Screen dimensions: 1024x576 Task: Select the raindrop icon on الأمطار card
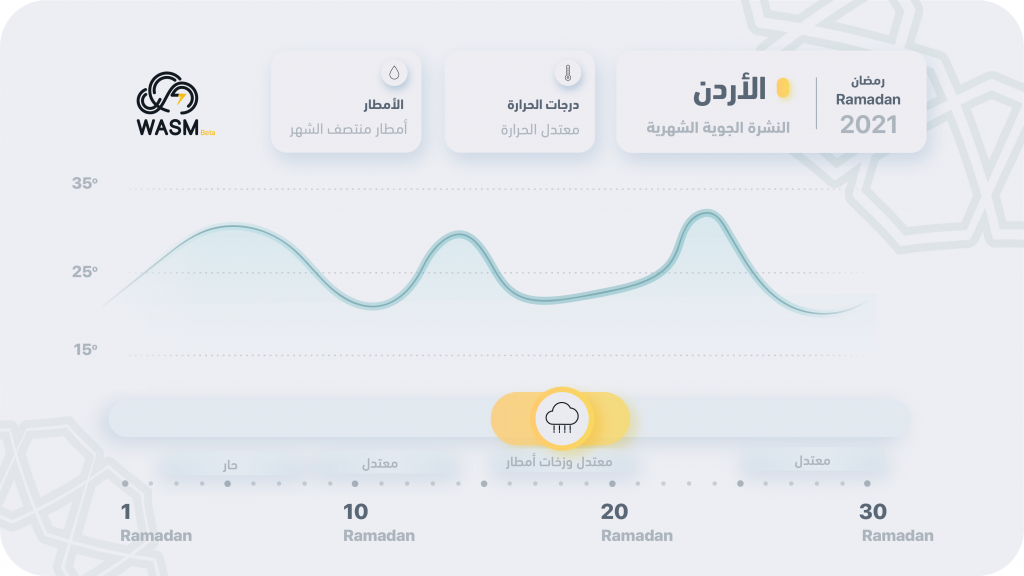click(394, 73)
